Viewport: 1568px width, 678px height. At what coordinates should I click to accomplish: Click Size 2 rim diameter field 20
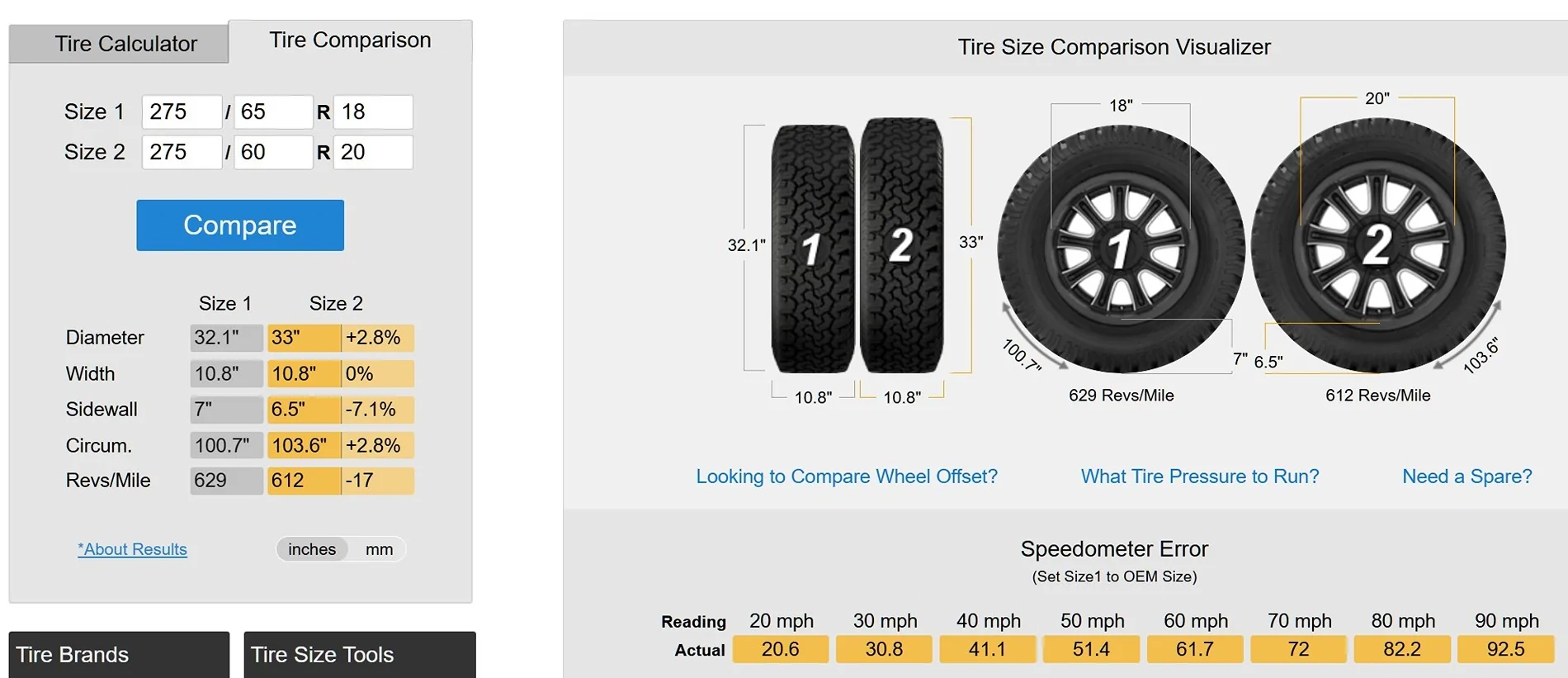(x=373, y=153)
